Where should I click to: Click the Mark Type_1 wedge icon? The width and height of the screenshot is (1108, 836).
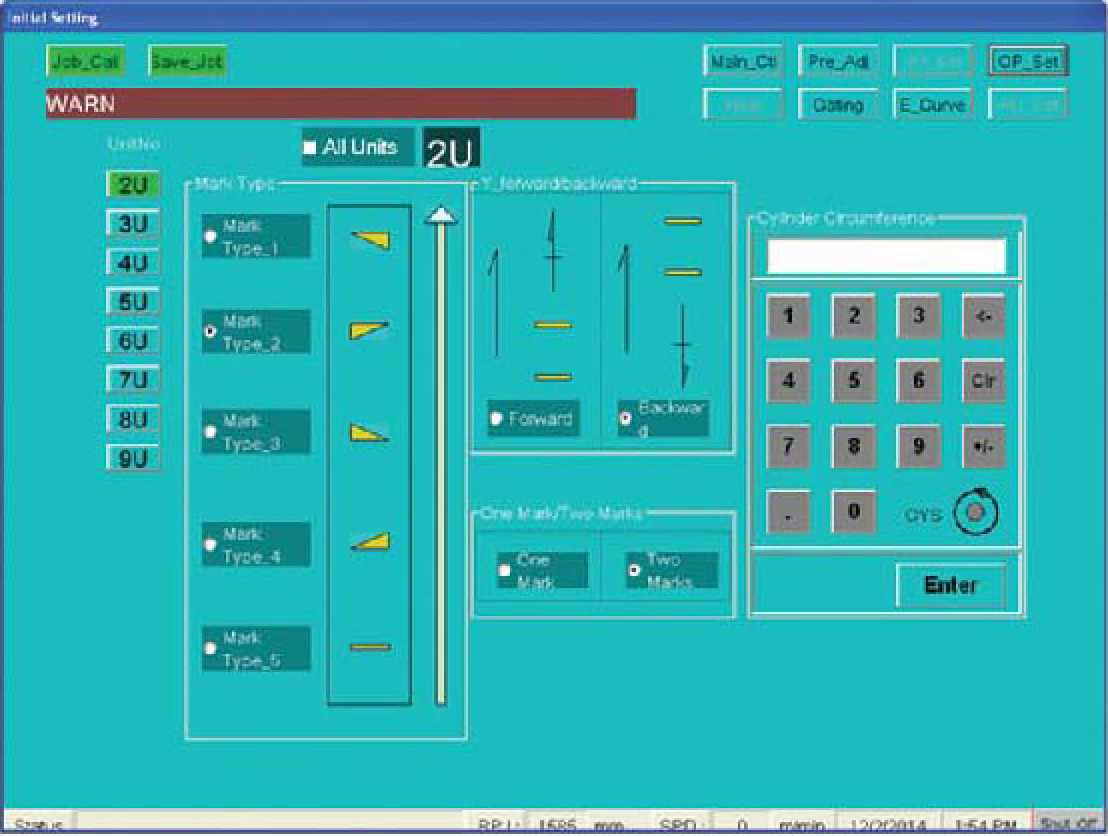click(x=369, y=238)
